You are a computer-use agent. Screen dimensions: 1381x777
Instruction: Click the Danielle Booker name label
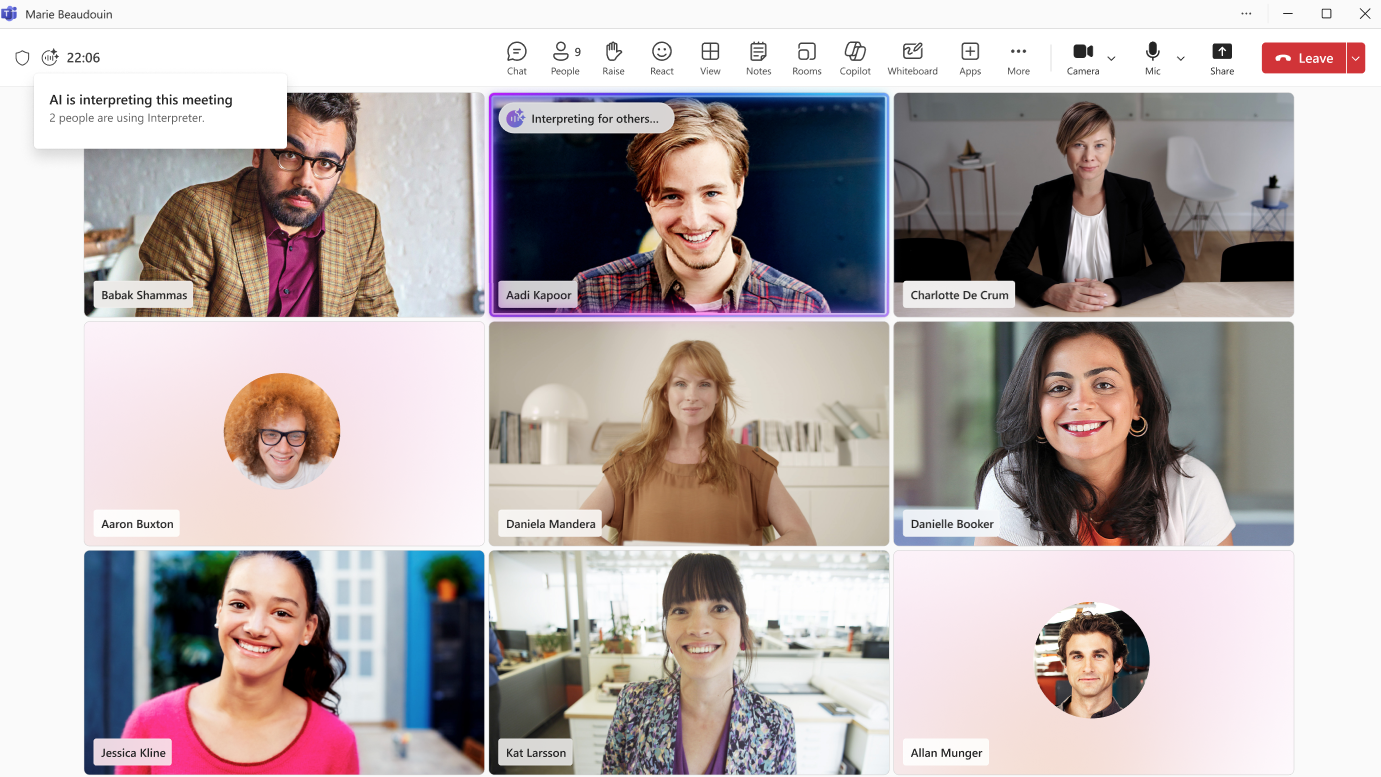(x=952, y=523)
